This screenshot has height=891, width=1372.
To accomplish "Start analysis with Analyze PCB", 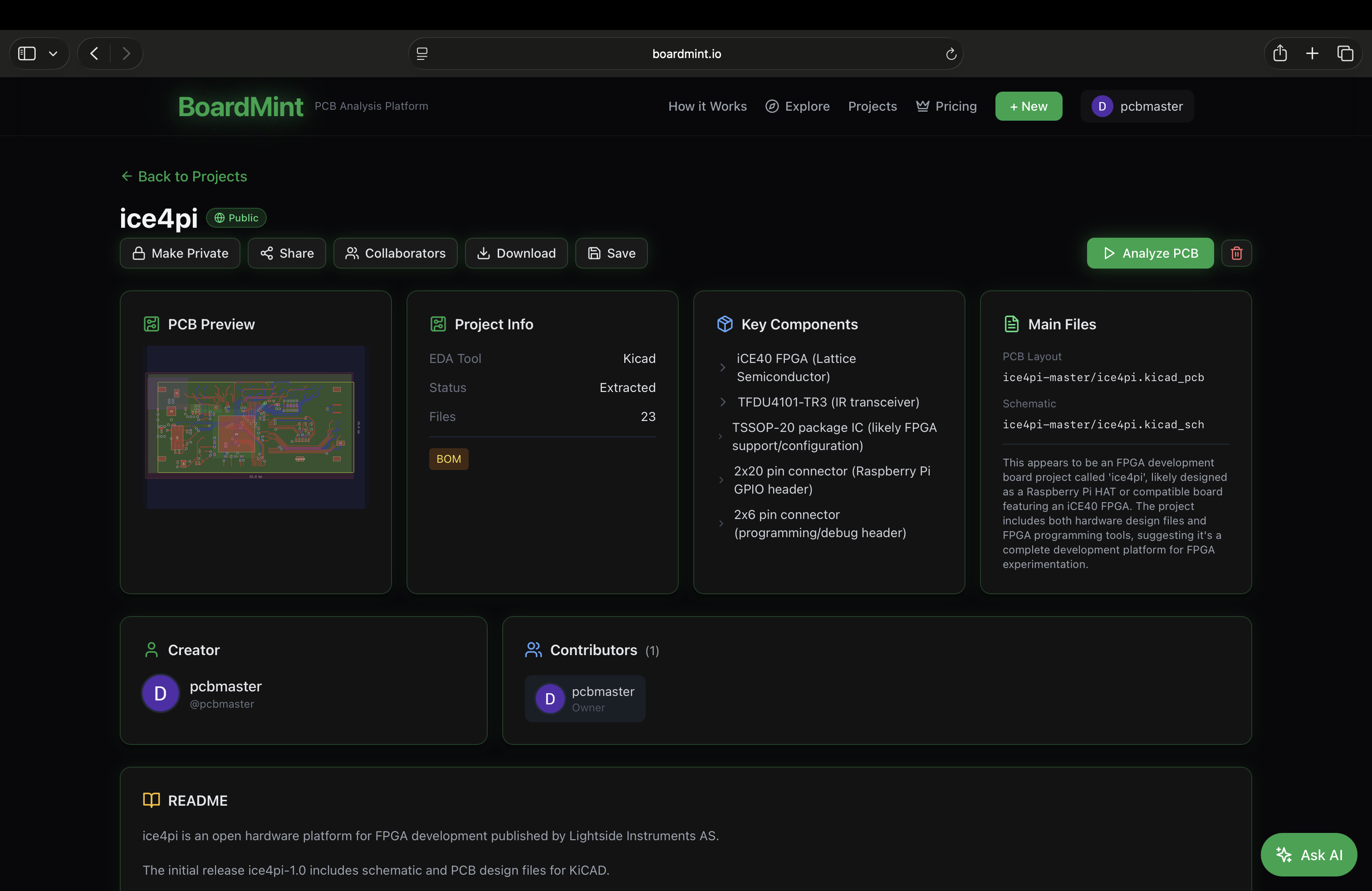I will tap(1149, 253).
